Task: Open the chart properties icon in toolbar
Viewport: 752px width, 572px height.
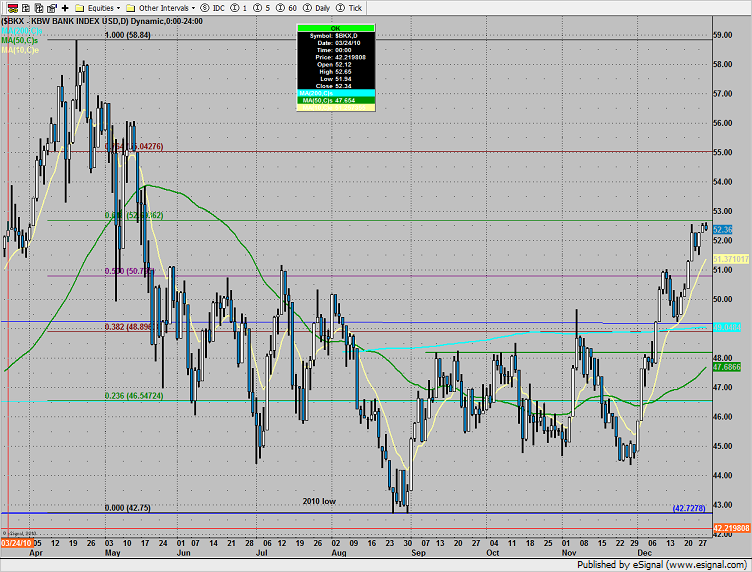Action: click(x=52, y=8)
